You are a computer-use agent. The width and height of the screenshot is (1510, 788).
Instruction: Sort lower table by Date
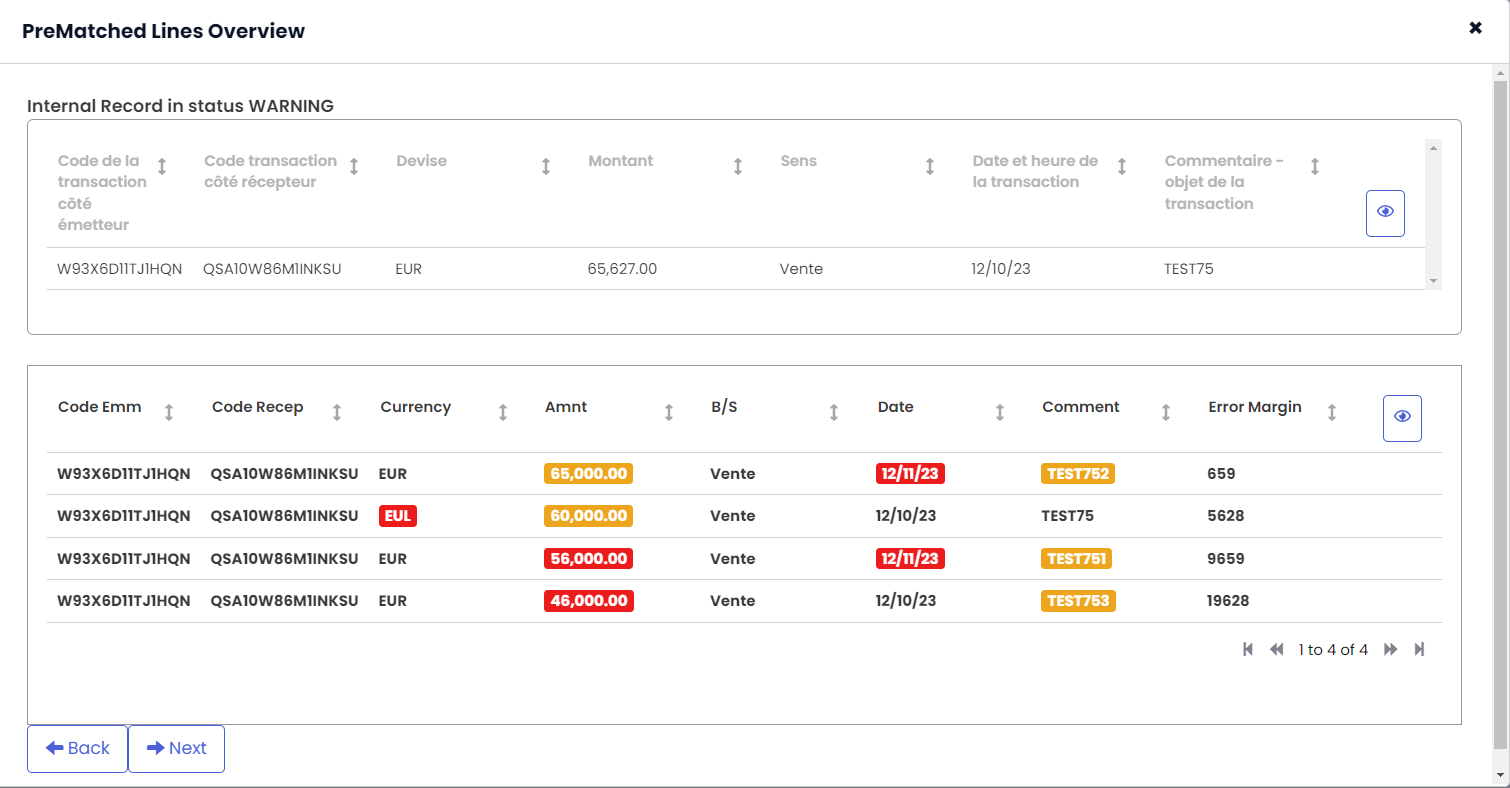pyautogui.click(x=1000, y=412)
